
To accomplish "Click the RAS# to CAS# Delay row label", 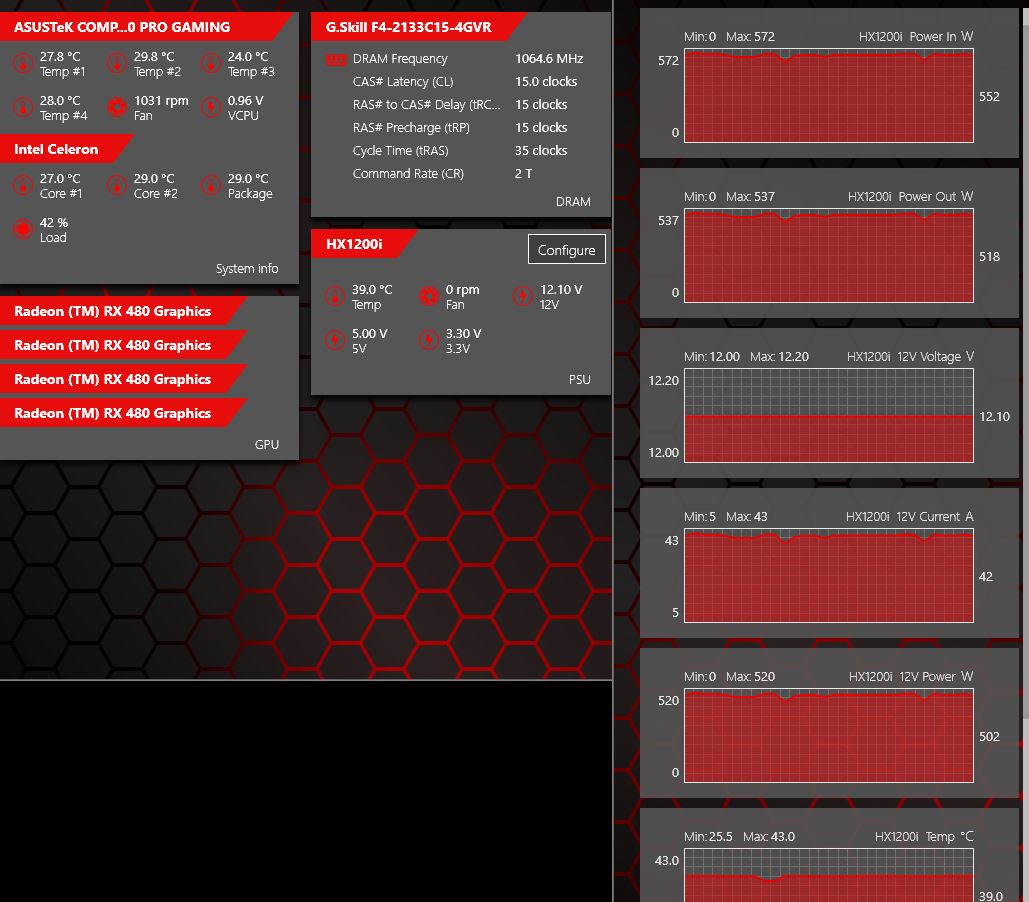I will (x=427, y=104).
